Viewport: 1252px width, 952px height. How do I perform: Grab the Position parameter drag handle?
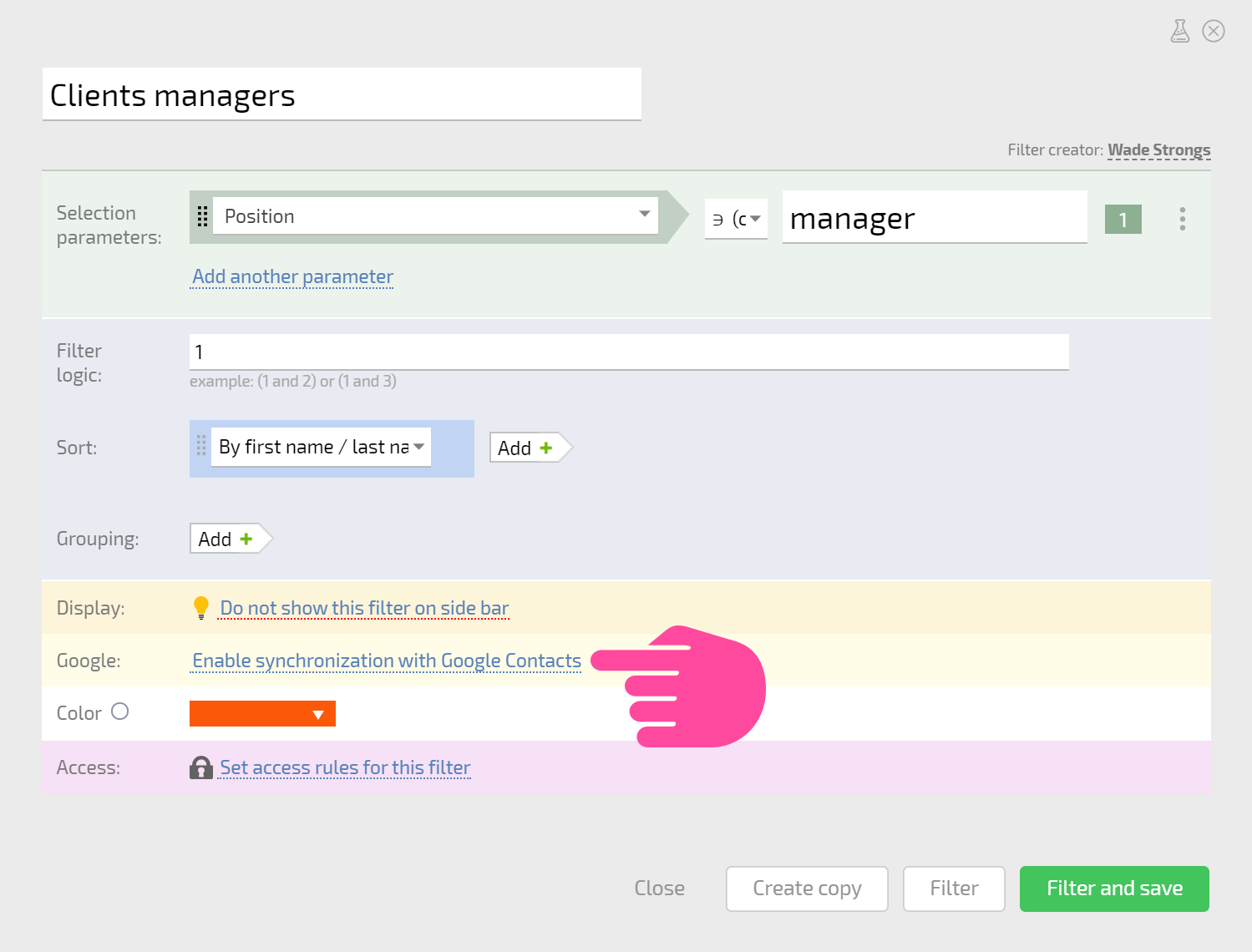(202, 216)
